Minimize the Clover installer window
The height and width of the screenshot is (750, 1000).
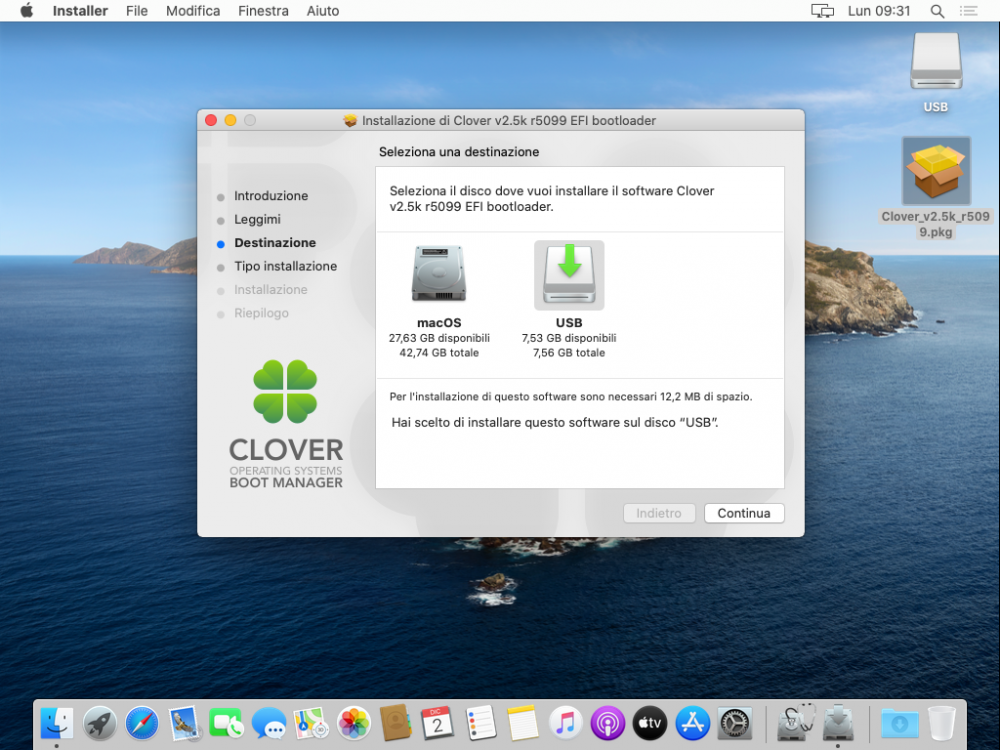[230, 120]
